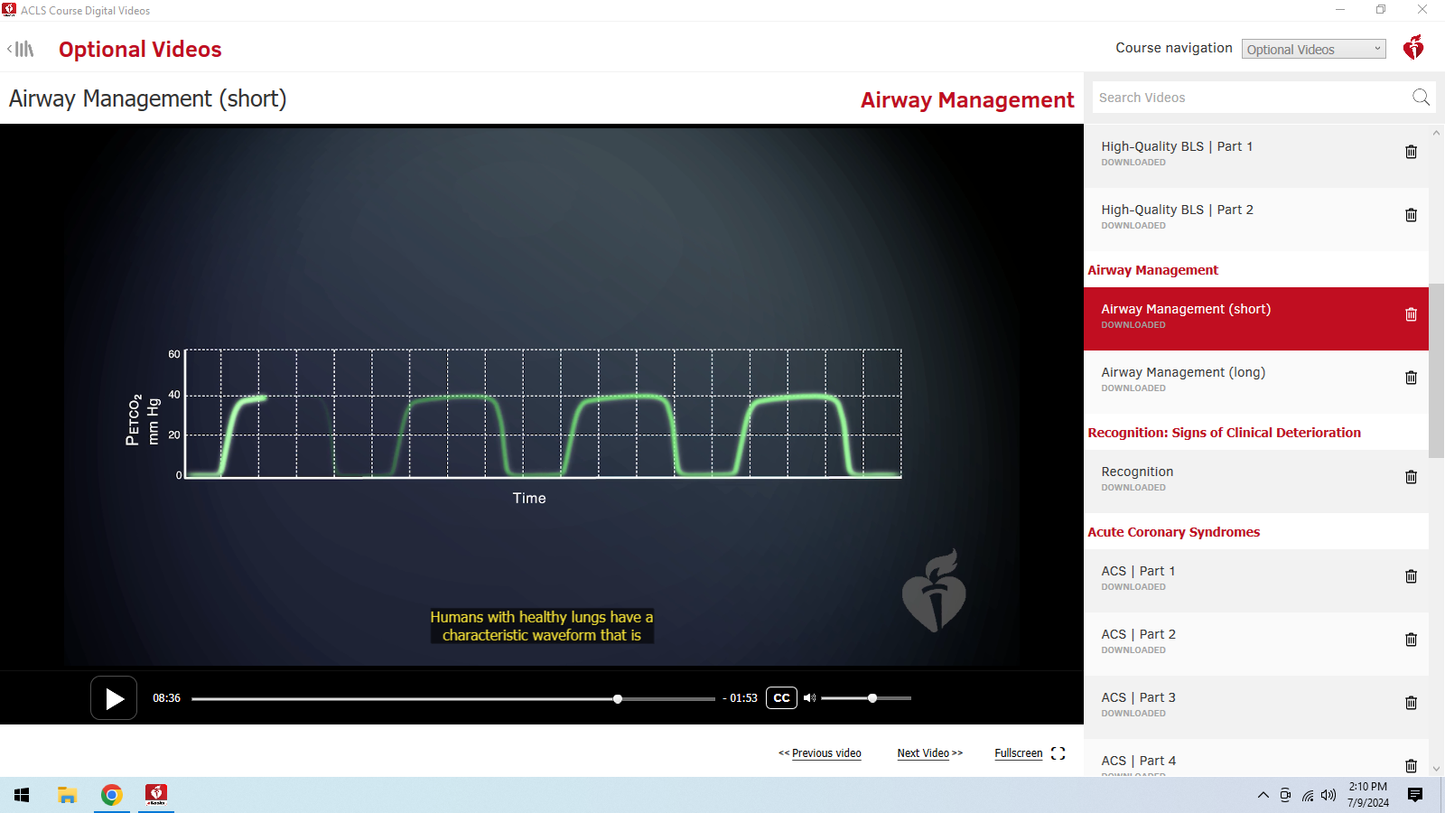Screen dimensions: 1445x813
Task: Delete the Airway Management (long) video
Action: 1410,377
